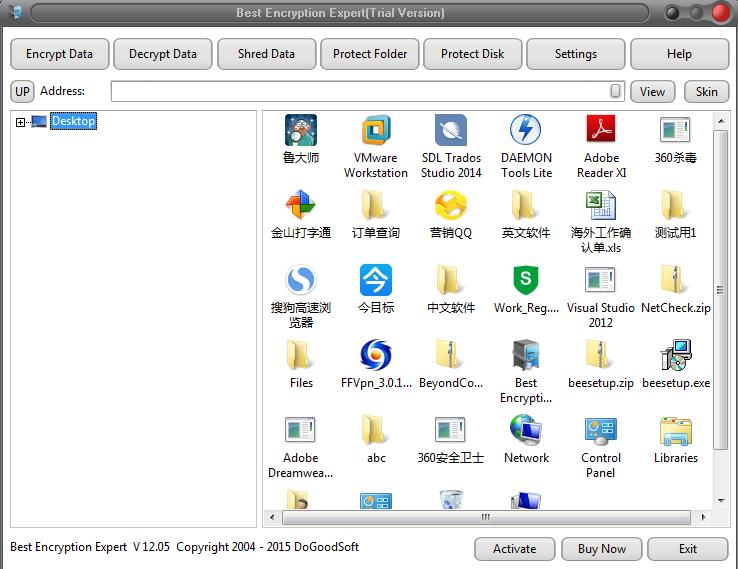Select the 360安全卫士 icon
738x569 pixels.
[451, 430]
